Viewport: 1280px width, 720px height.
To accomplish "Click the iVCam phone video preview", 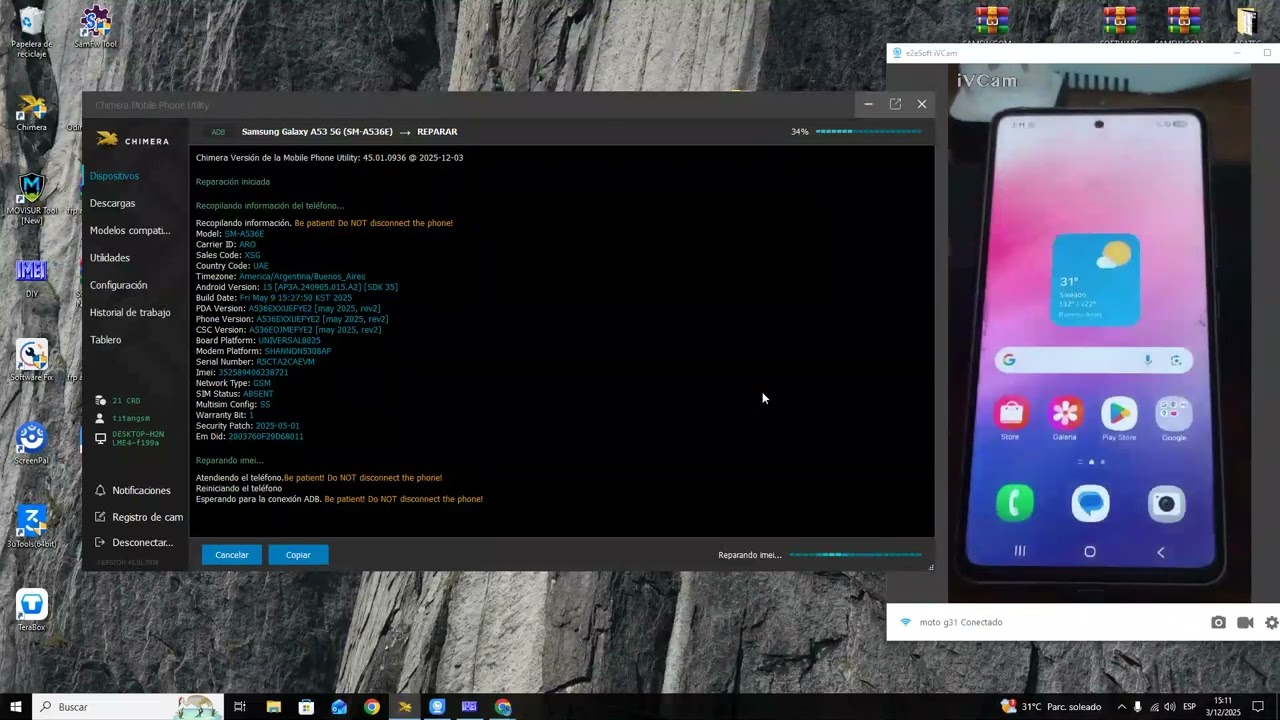I will point(1099,335).
